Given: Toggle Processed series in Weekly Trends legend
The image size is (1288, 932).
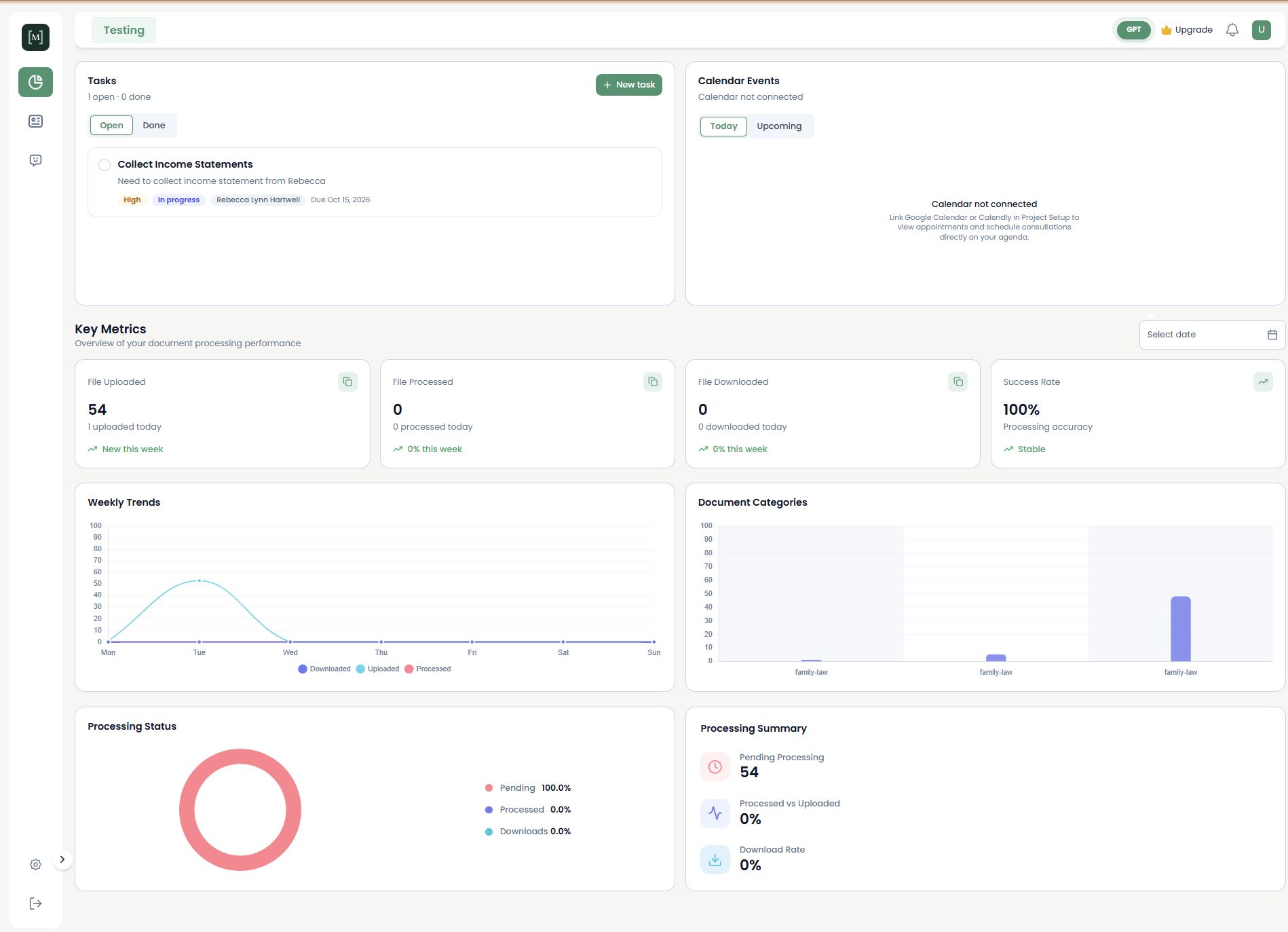Looking at the screenshot, I should [x=428, y=669].
